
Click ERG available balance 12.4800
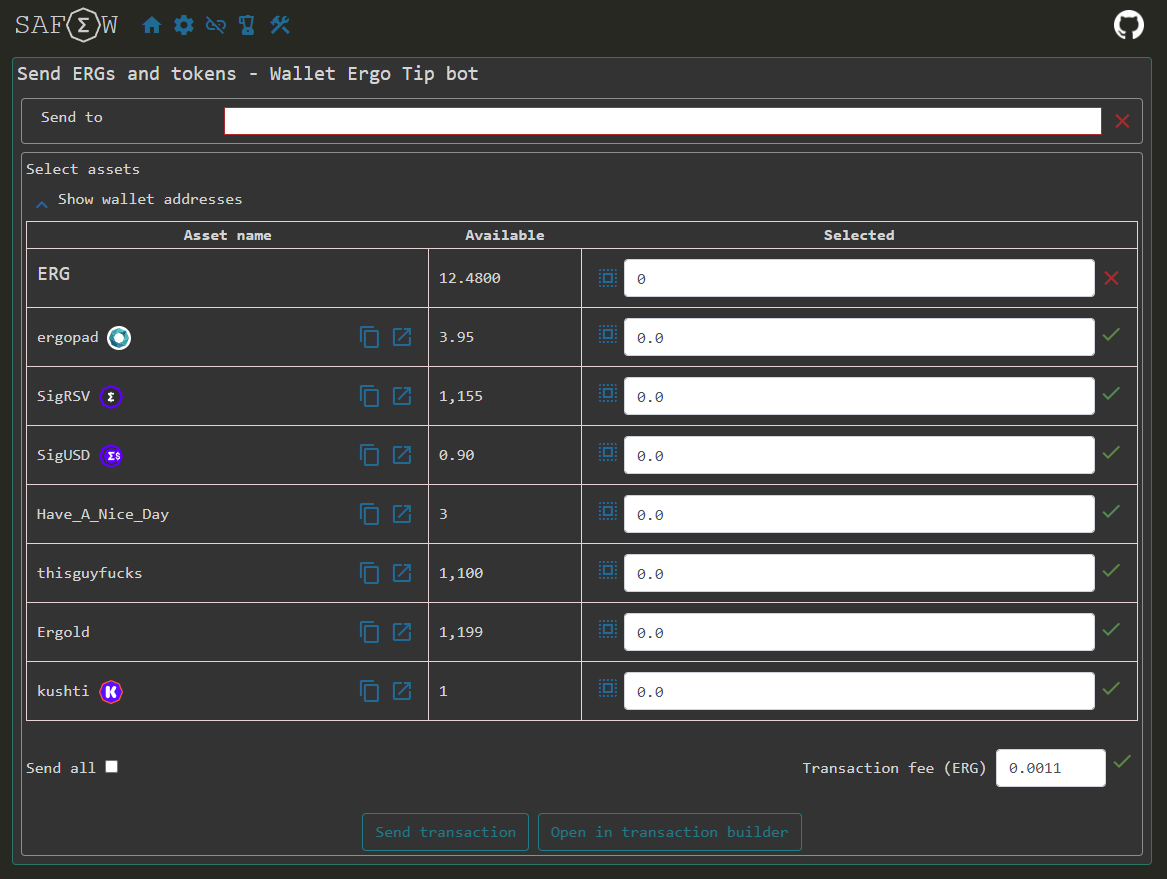pos(470,278)
